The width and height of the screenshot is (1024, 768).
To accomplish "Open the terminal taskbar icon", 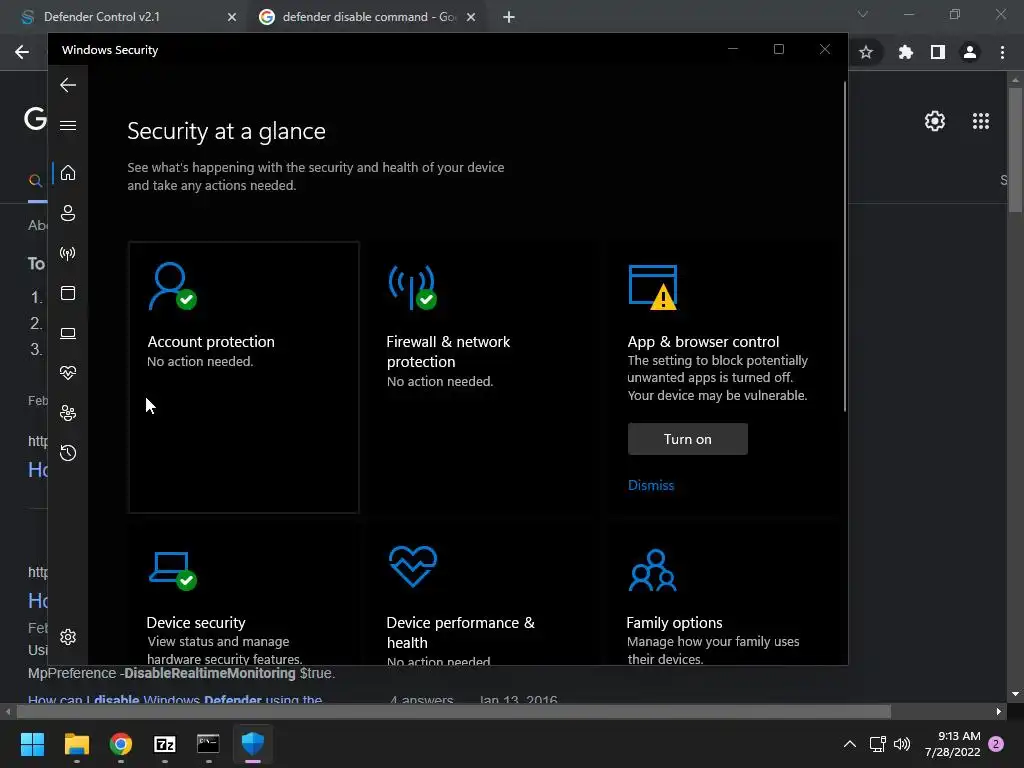I will 208,744.
